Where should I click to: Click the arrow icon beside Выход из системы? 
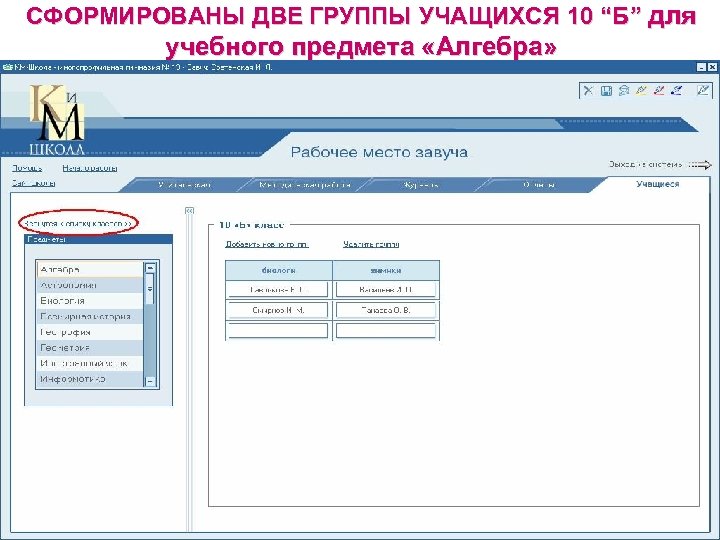pyautogui.click(x=701, y=165)
